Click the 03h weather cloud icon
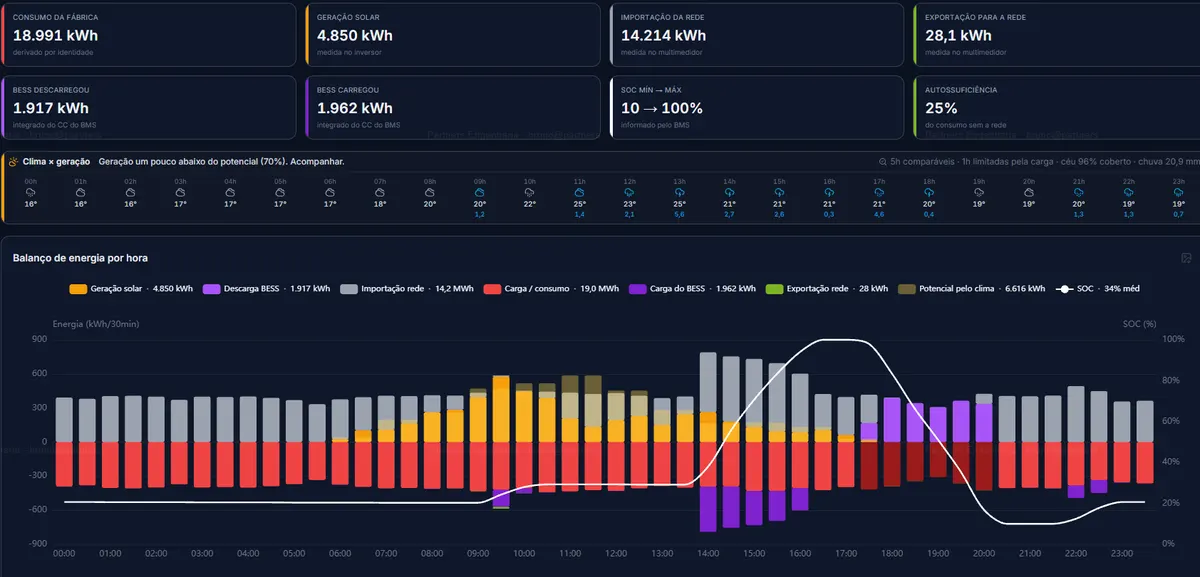The width and height of the screenshot is (1200, 577). (181, 192)
